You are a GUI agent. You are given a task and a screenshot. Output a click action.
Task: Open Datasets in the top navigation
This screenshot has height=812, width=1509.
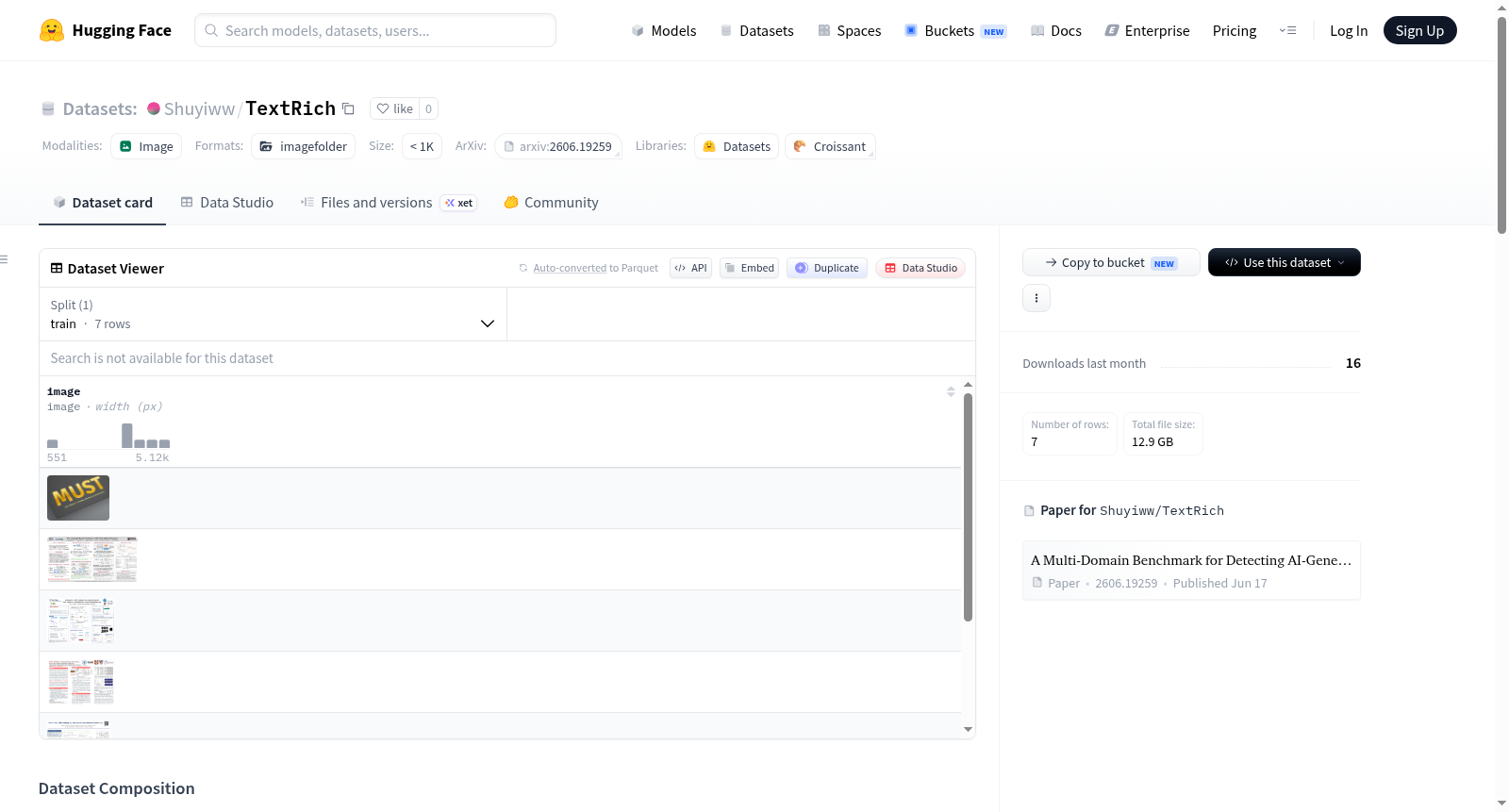[x=756, y=30]
